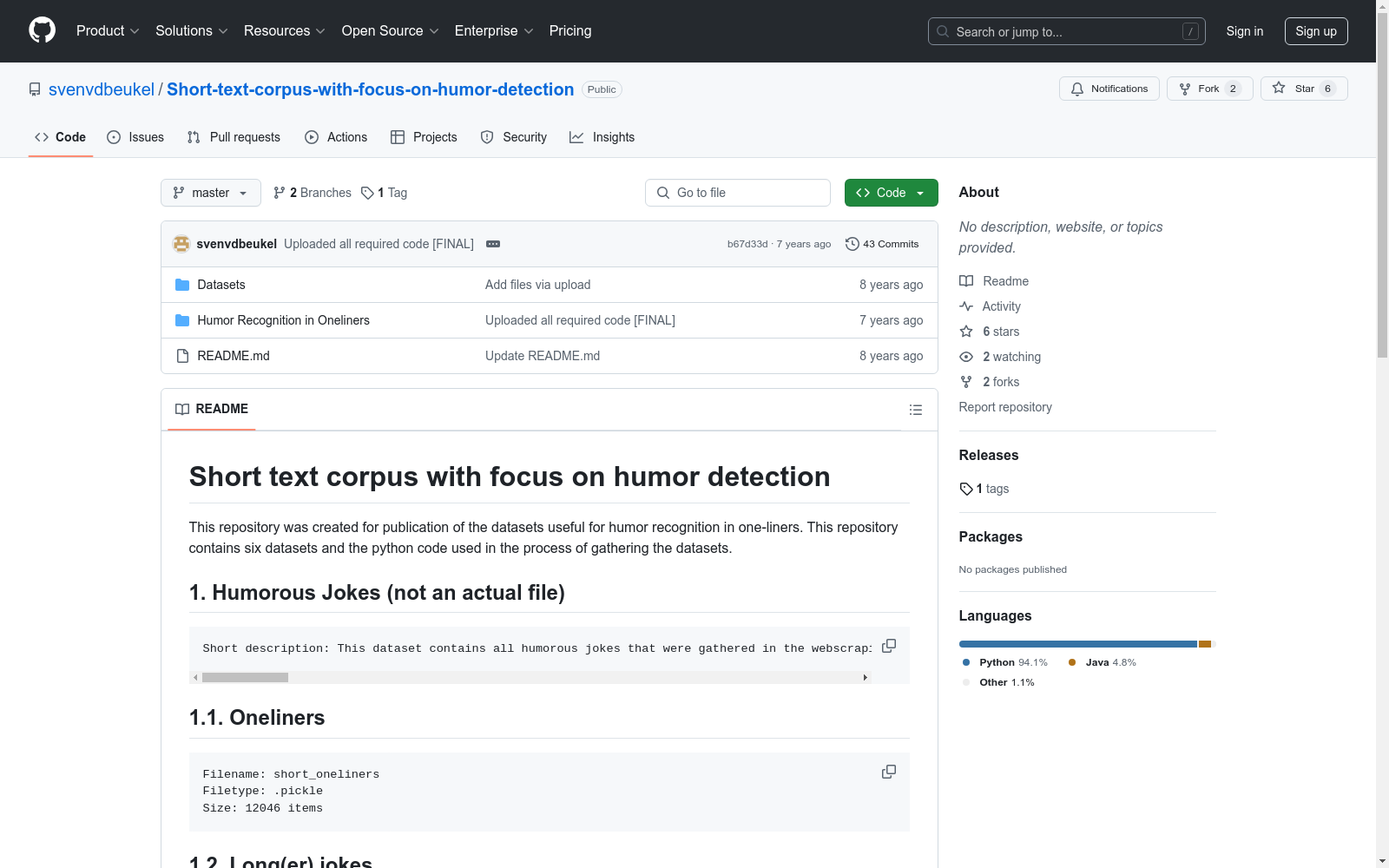The width and height of the screenshot is (1389, 868).
Task: Expand the Product menu
Action: coord(108,30)
